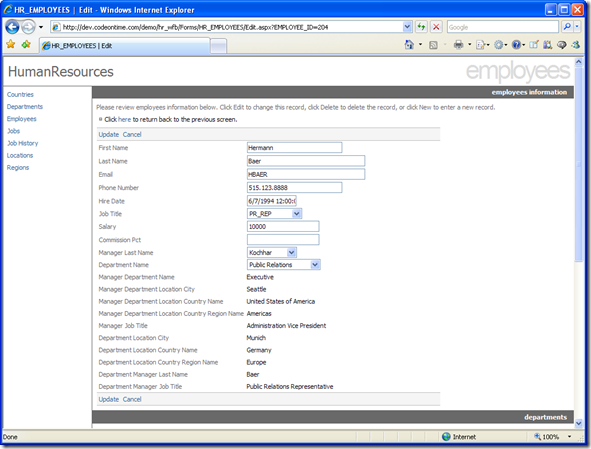The width and height of the screenshot is (591, 449).
Task: Click the Internet security zone indicator
Action: [x=459, y=437]
